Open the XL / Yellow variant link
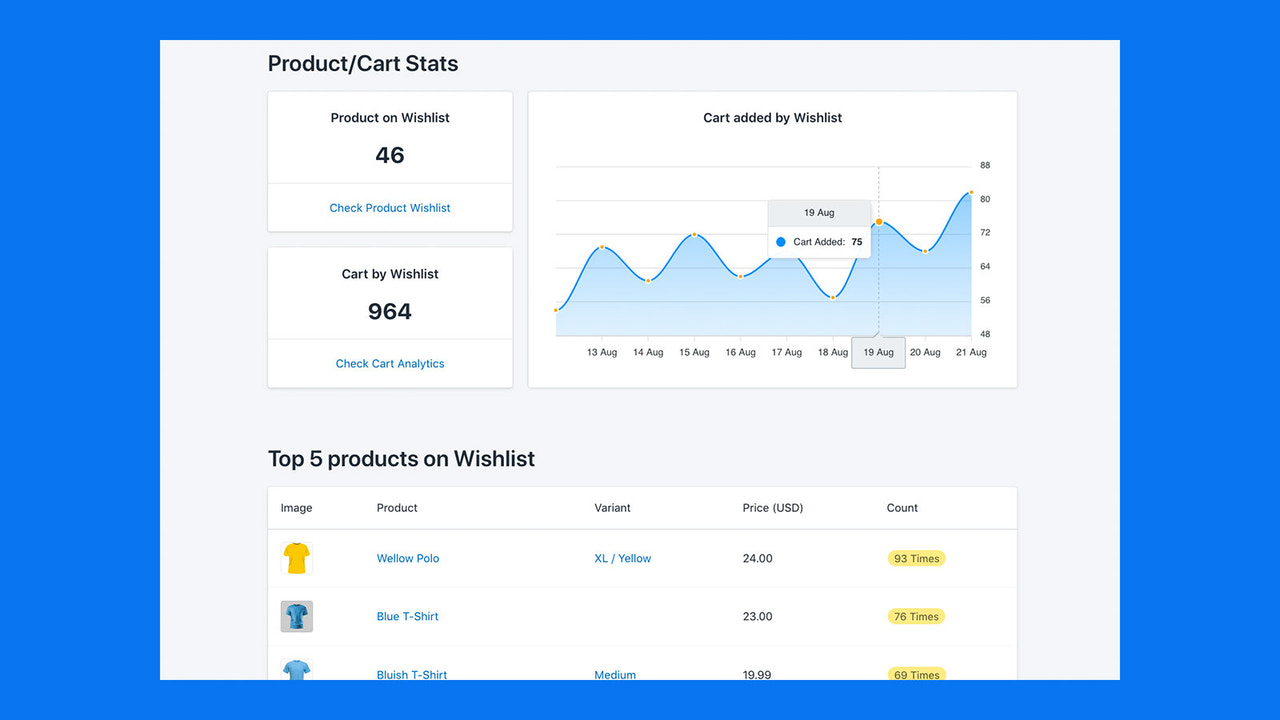Viewport: 1280px width, 720px height. pos(622,558)
